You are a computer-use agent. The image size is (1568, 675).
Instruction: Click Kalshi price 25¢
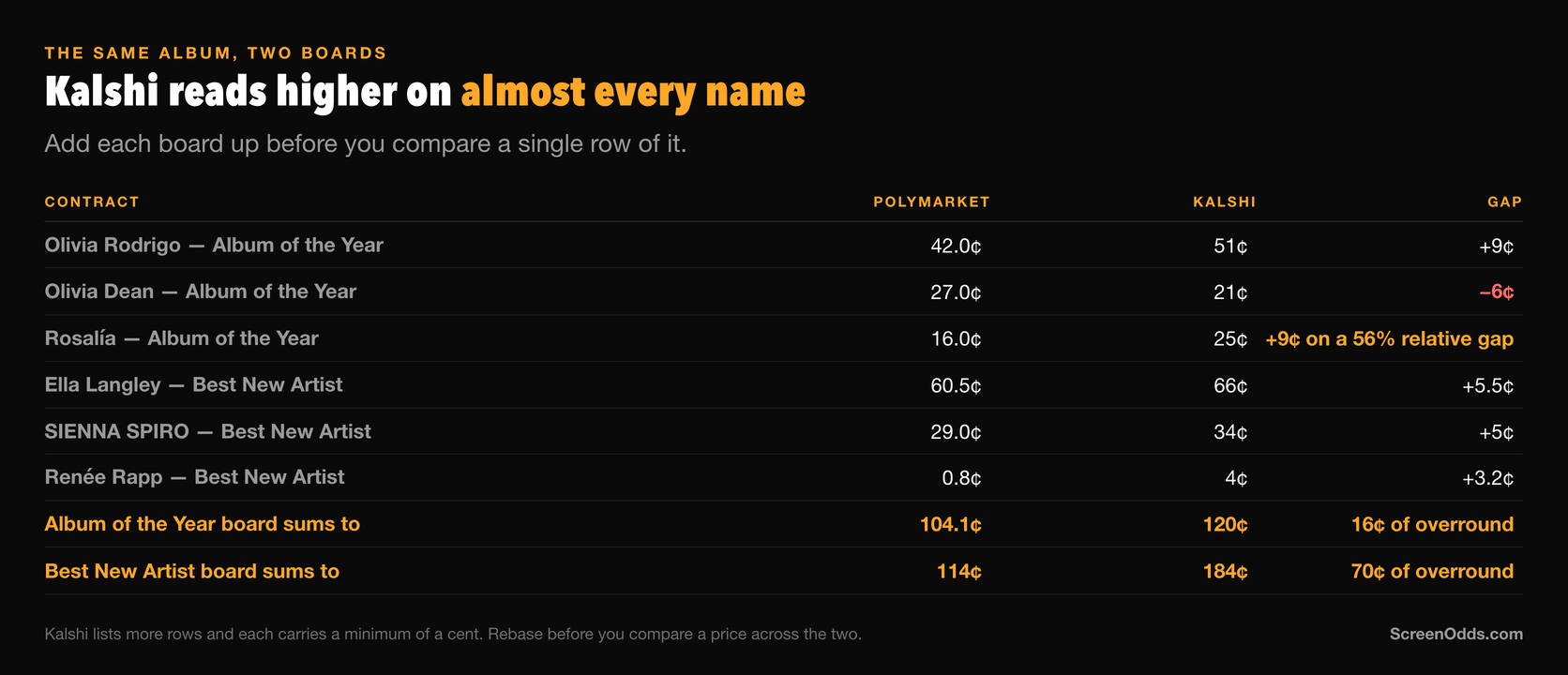tap(1230, 338)
